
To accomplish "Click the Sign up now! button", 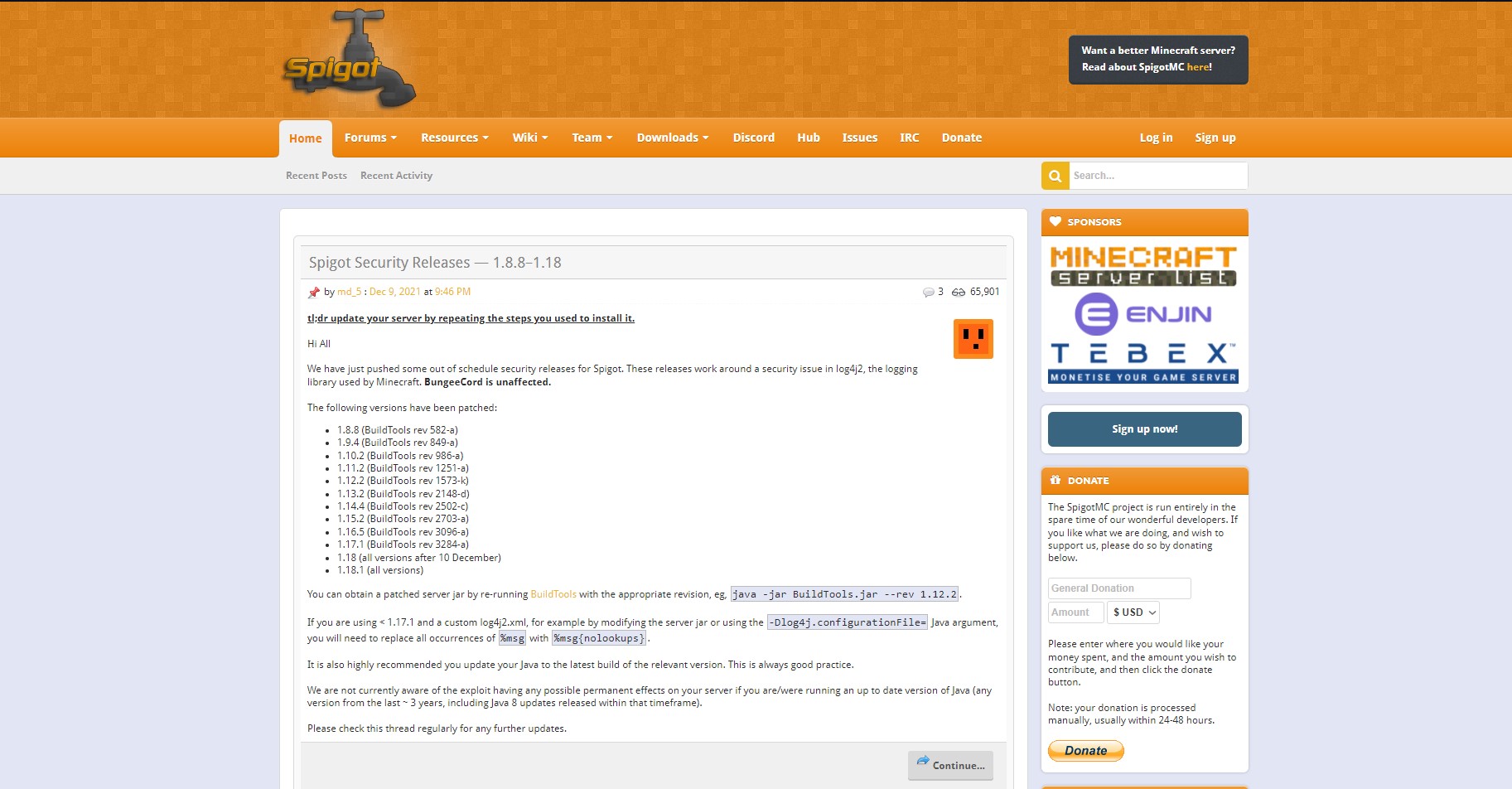I will click(1144, 429).
